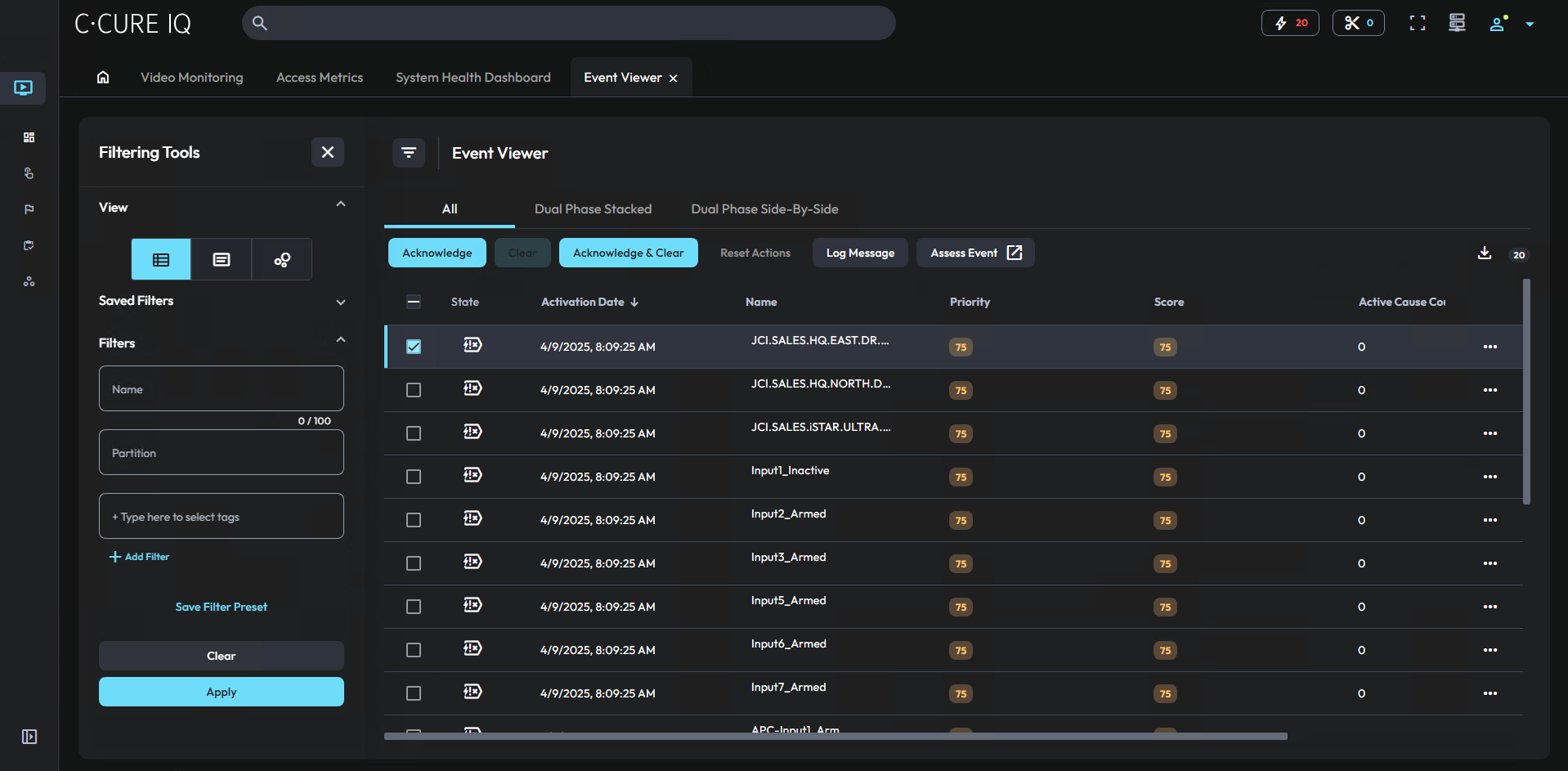
Task: Check the Input1_Inactive event row
Action: point(413,476)
